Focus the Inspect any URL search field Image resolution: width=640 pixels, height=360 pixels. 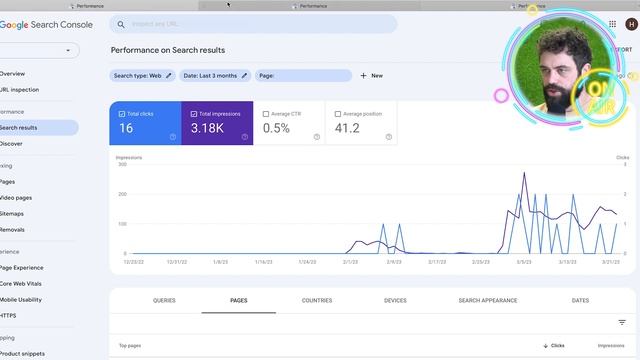pyautogui.click(x=253, y=24)
